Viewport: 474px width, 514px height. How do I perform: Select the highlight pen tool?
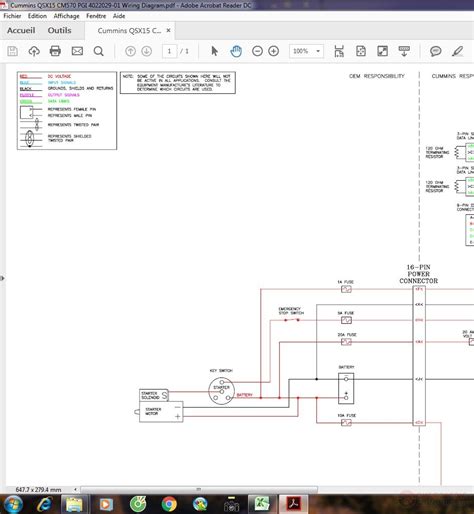pos(458,51)
